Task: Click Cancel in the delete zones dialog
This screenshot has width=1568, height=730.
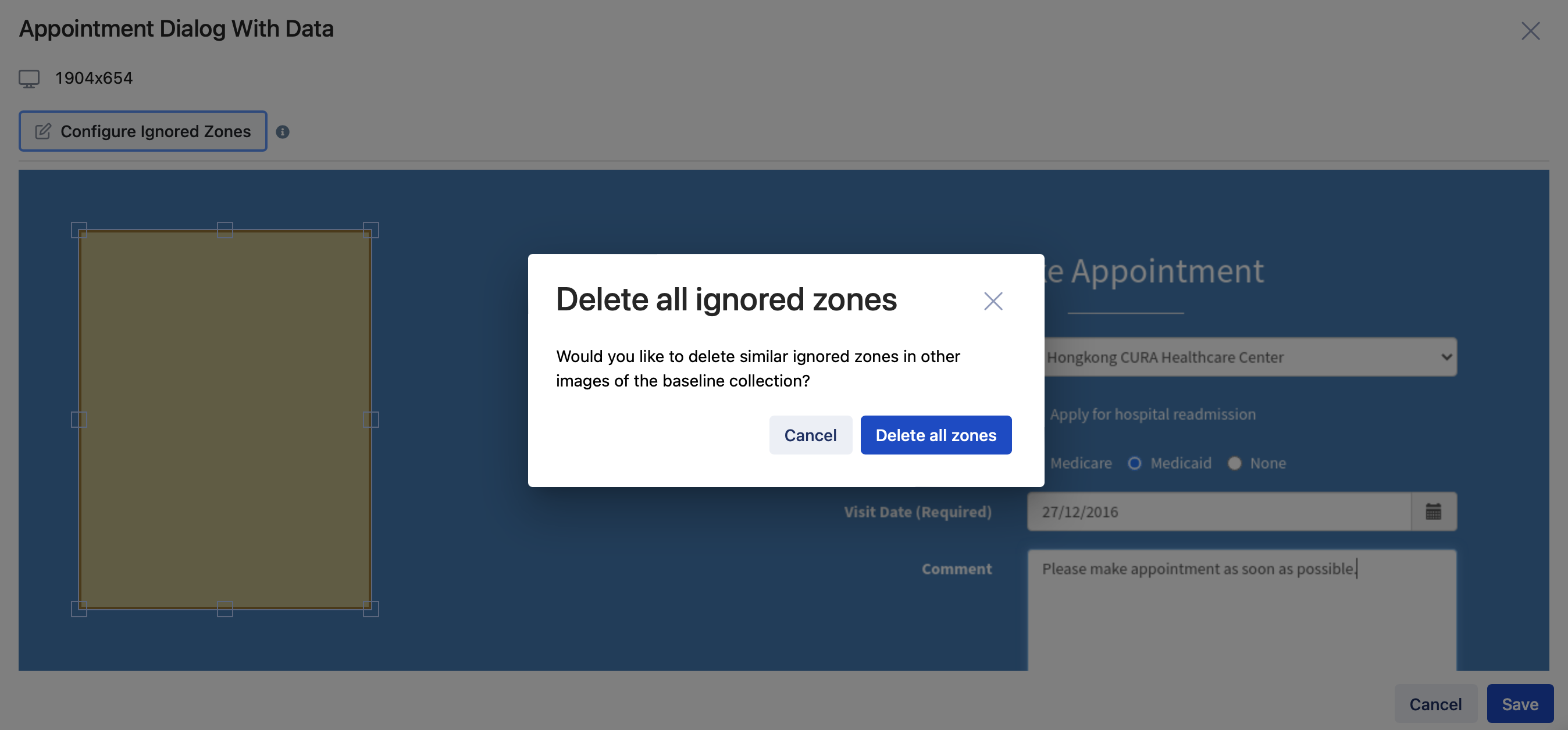Action: [x=810, y=434]
